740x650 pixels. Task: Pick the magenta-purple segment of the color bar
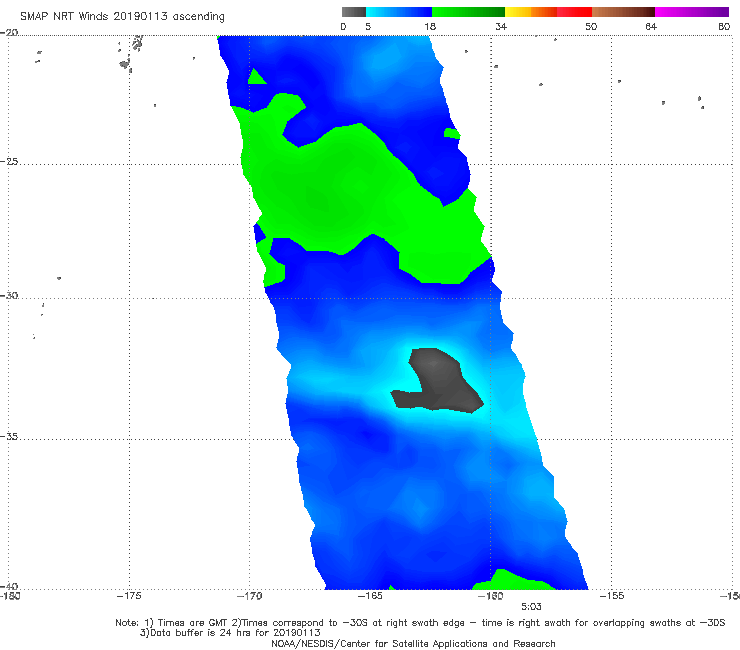[x=692, y=12]
